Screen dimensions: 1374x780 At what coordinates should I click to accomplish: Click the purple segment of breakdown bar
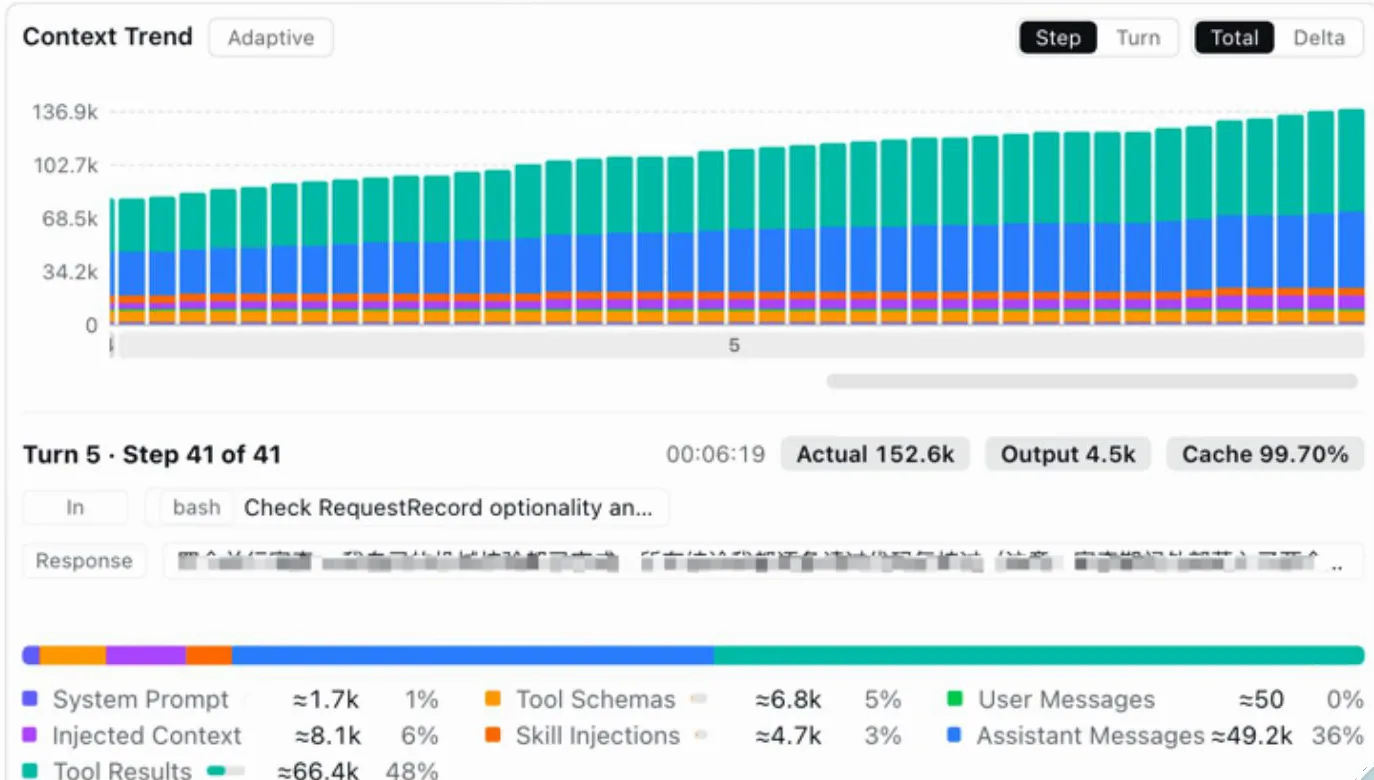(x=146, y=655)
